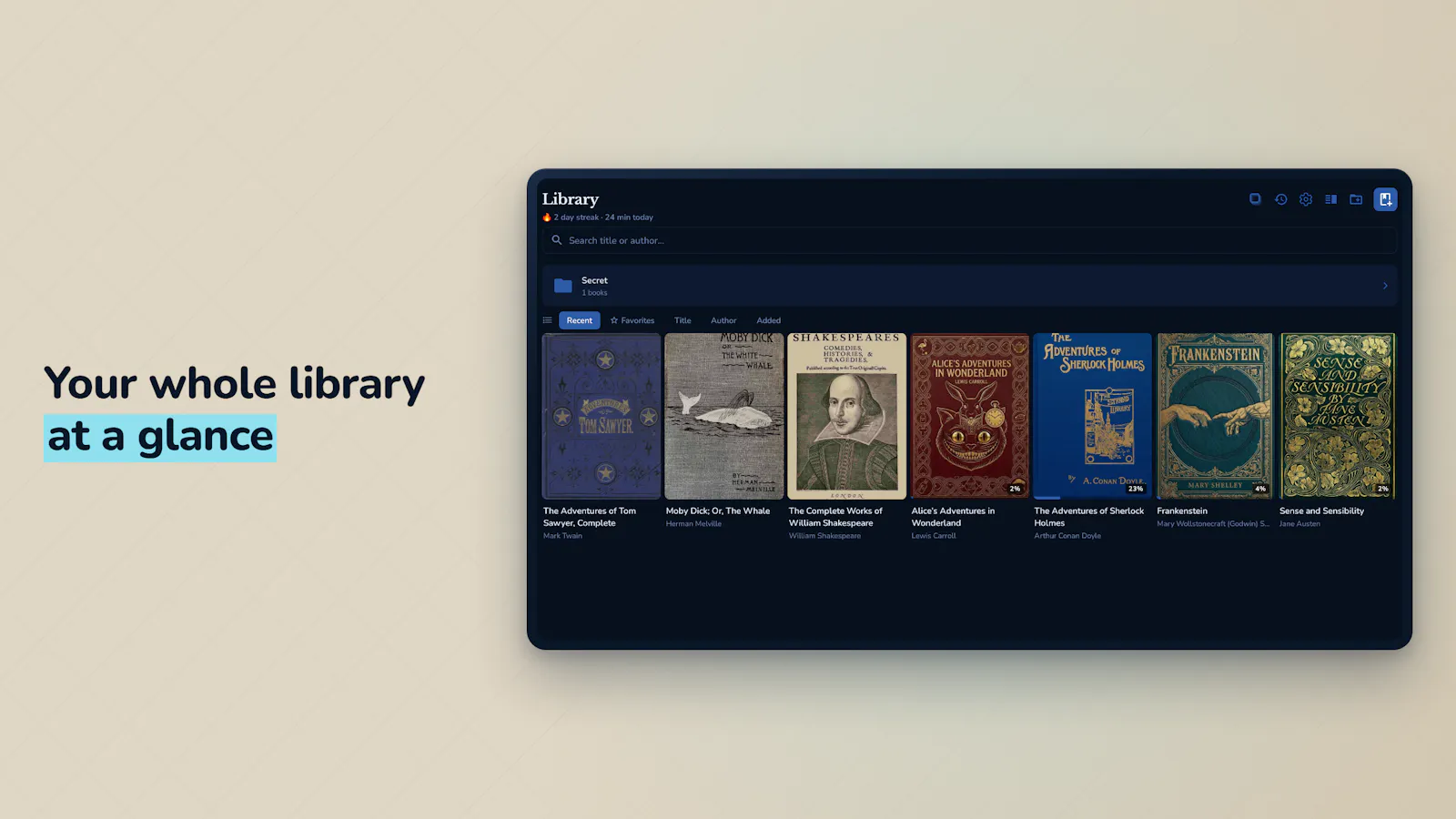This screenshot has height=819, width=1456.
Task: Sort the library by Title
Action: (x=682, y=320)
